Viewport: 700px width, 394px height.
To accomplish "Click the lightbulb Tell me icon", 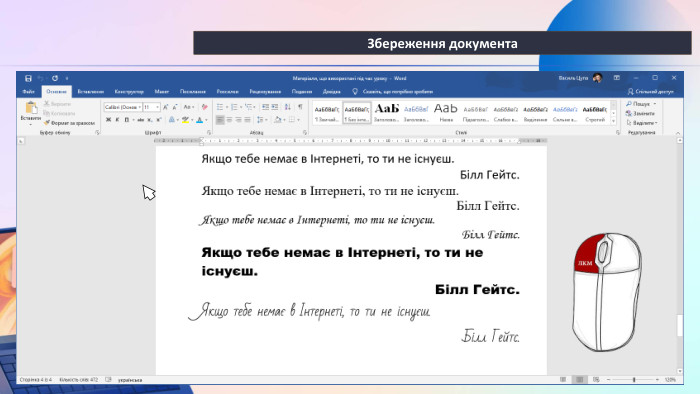I will pos(355,91).
